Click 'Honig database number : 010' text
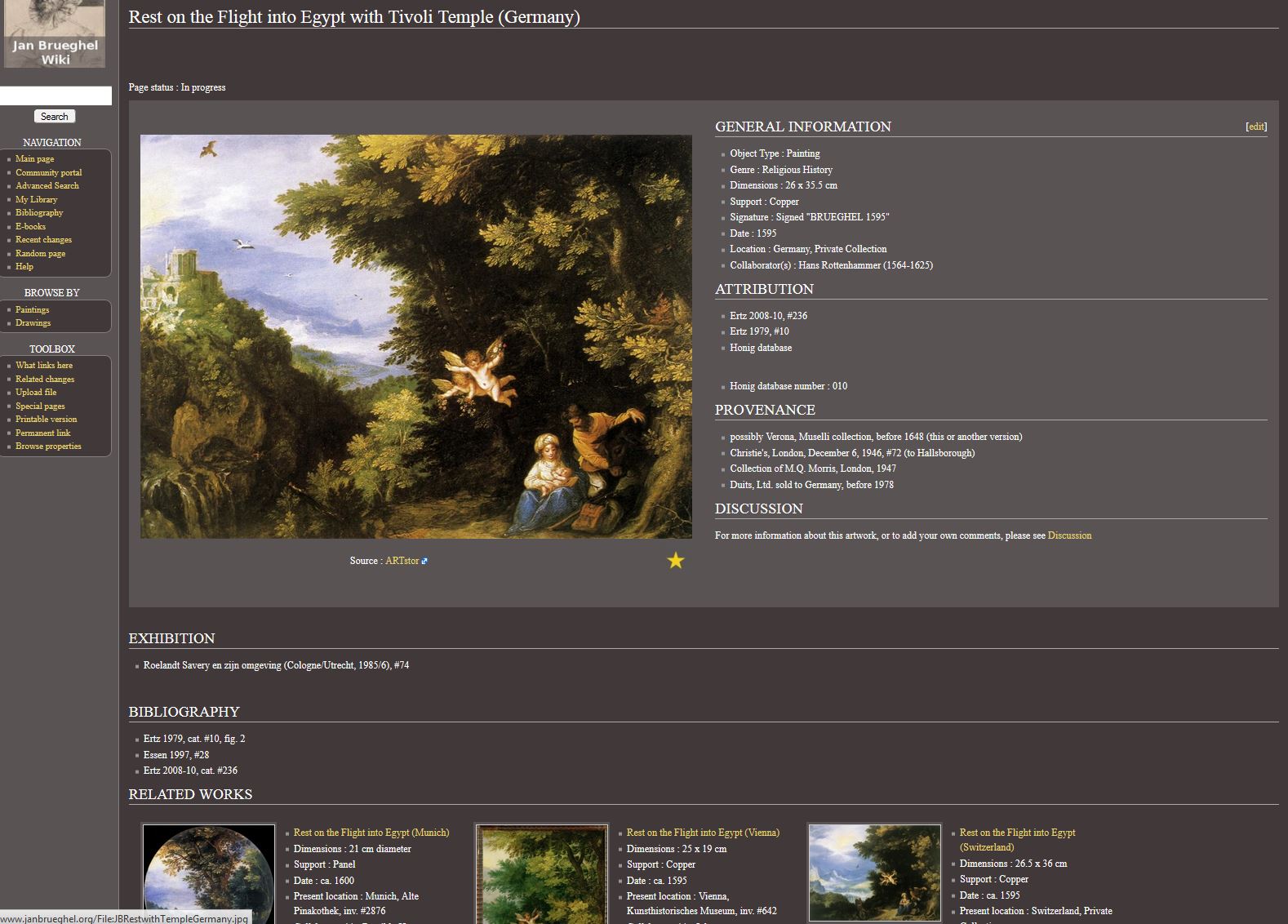1288x924 pixels. [x=788, y=386]
